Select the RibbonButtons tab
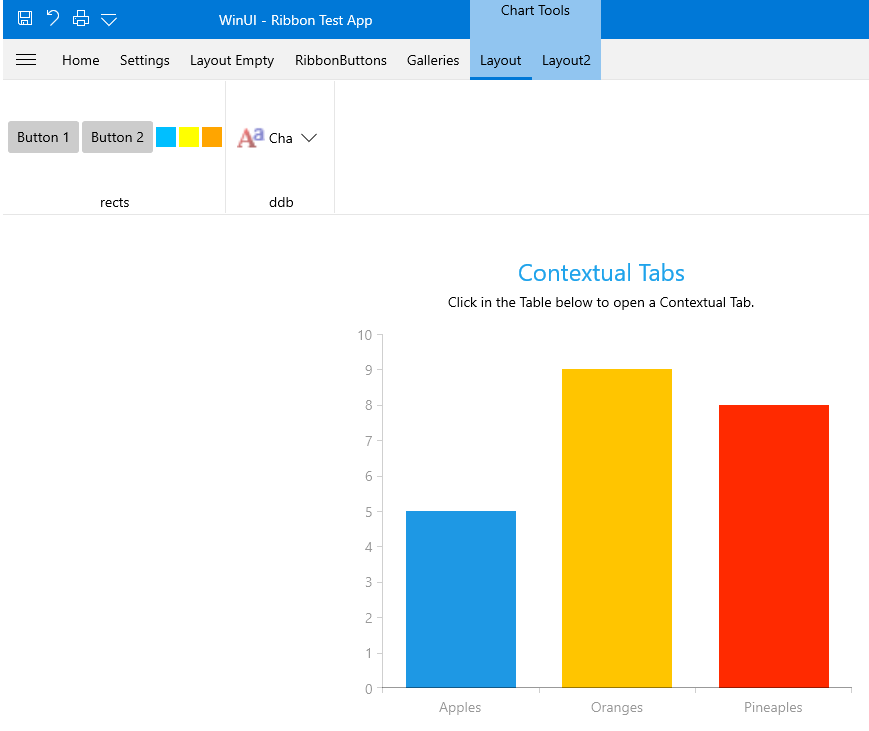The height and width of the screenshot is (731, 869). (x=341, y=60)
